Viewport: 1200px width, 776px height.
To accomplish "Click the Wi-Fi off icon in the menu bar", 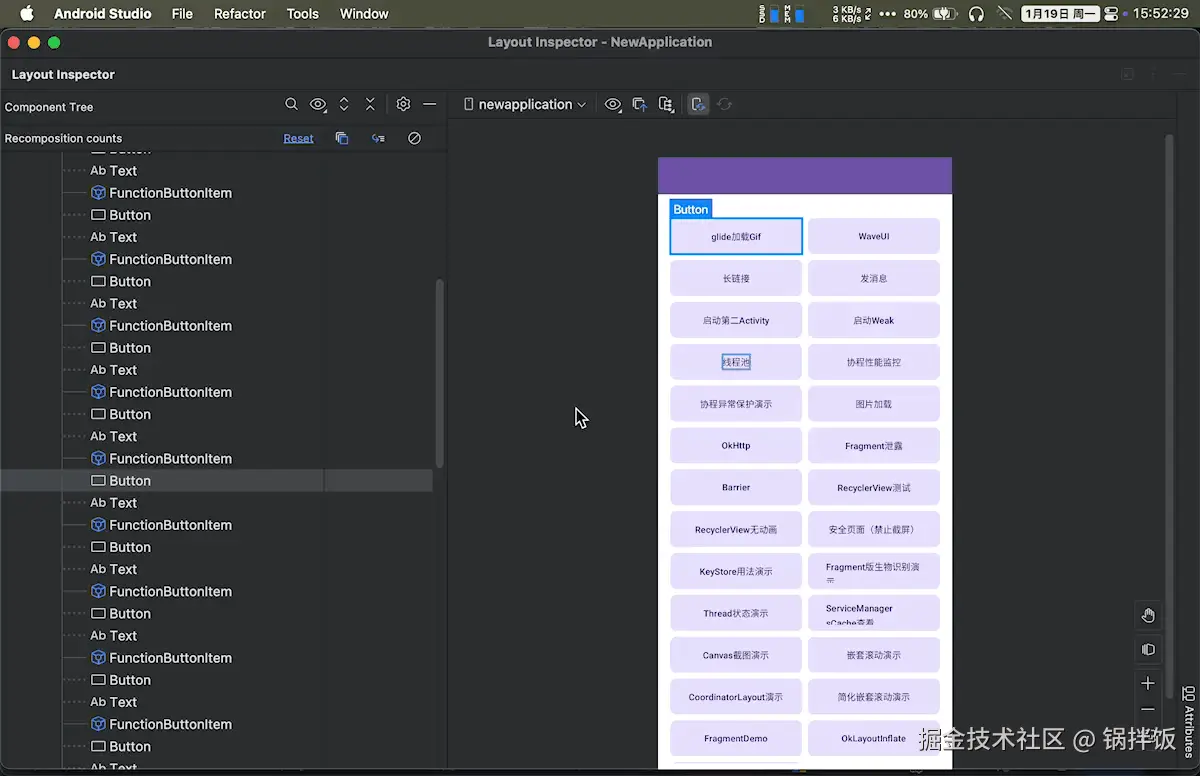I will pos(1005,14).
